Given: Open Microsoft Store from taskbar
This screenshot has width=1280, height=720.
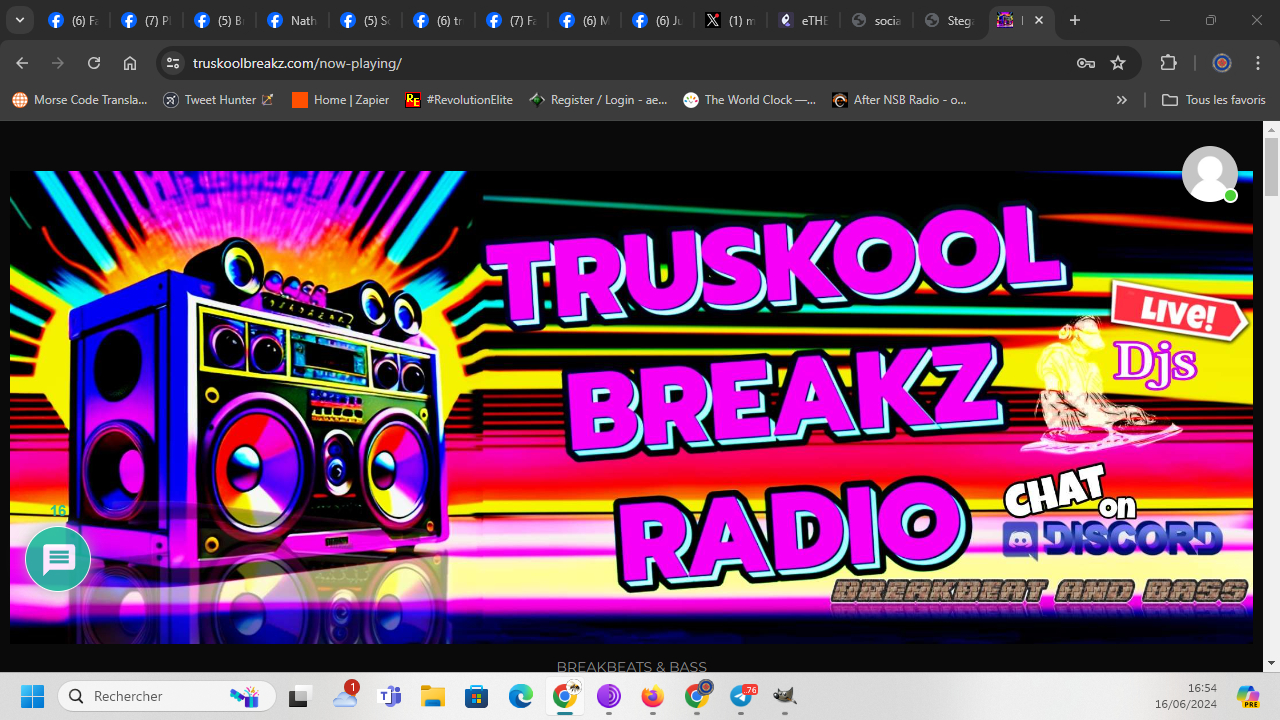Looking at the screenshot, I should (477, 696).
